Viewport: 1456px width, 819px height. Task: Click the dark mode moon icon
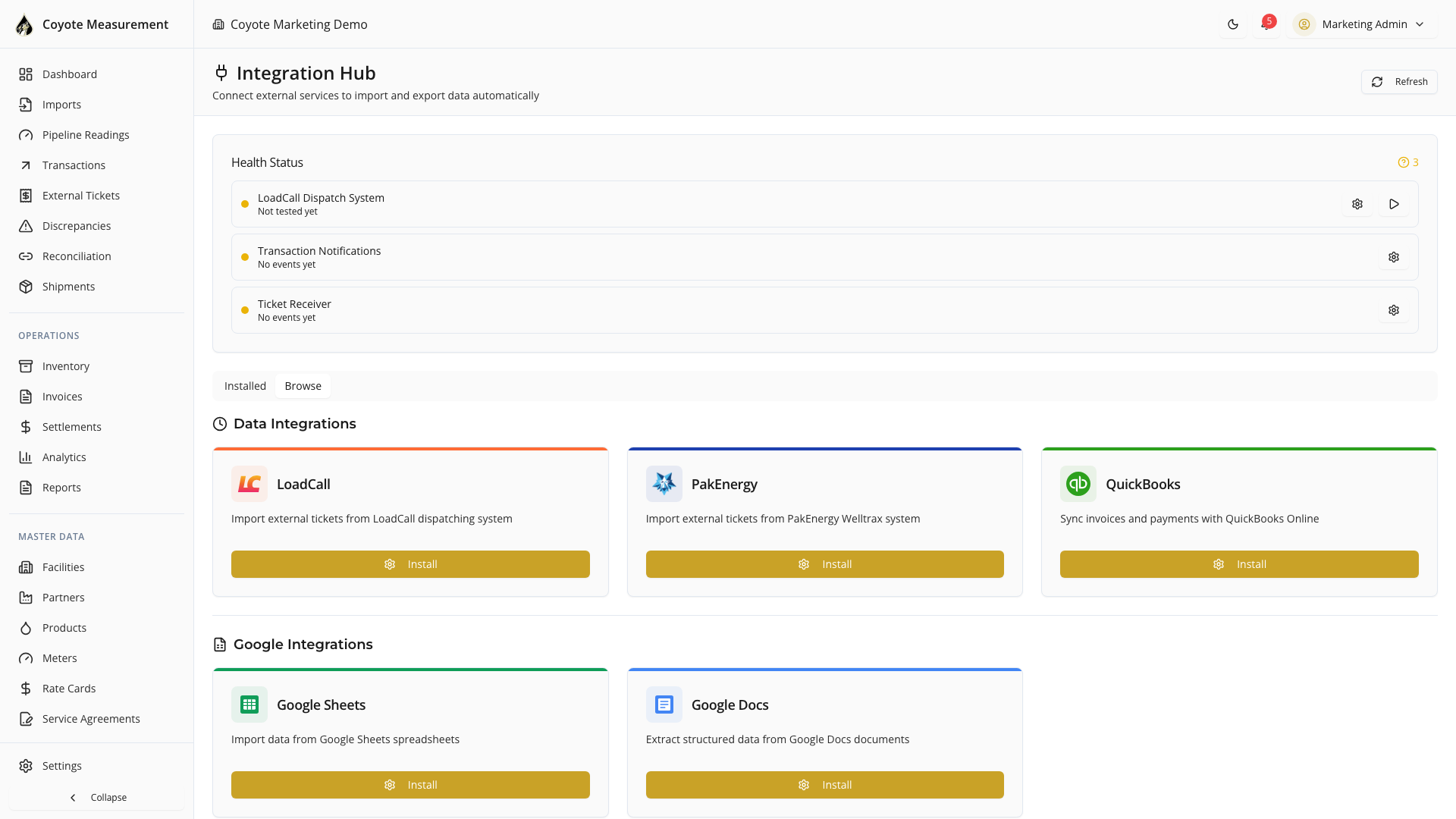tap(1233, 24)
